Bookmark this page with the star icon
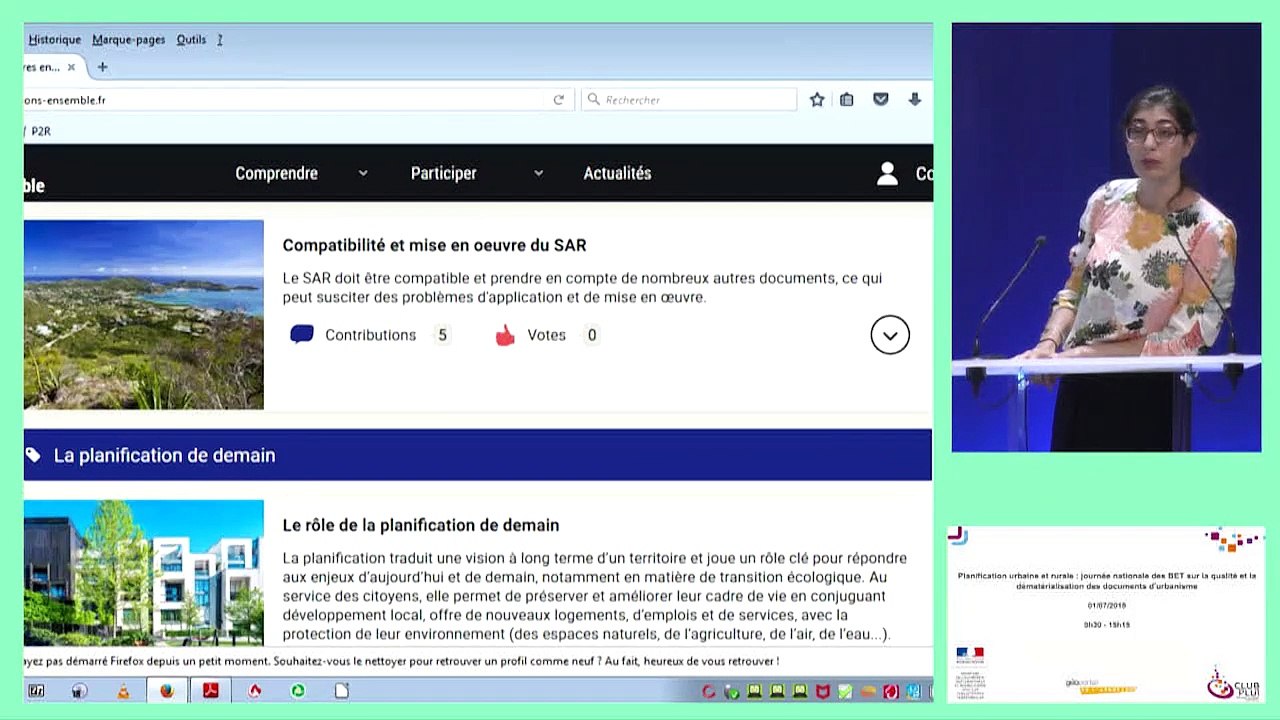Viewport: 1280px width, 720px height. click(x=817, y=100)
